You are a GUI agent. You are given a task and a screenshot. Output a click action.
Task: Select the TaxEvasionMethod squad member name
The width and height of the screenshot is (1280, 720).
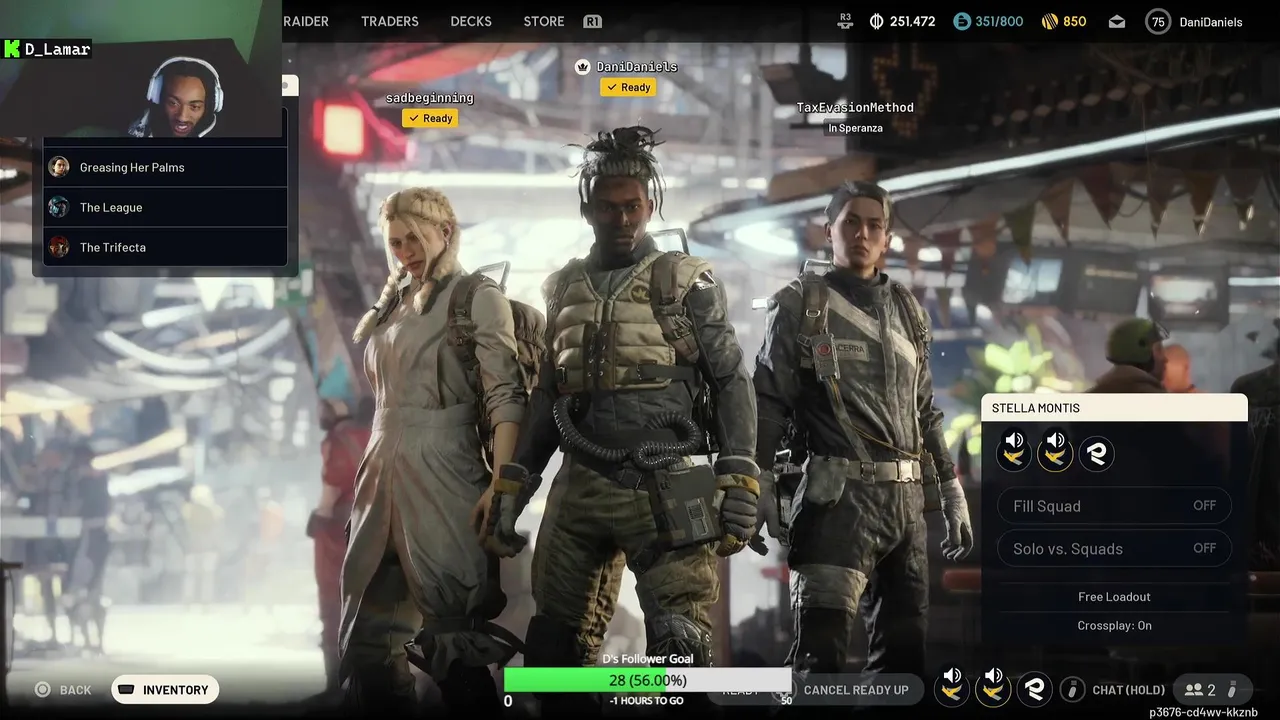855,107
